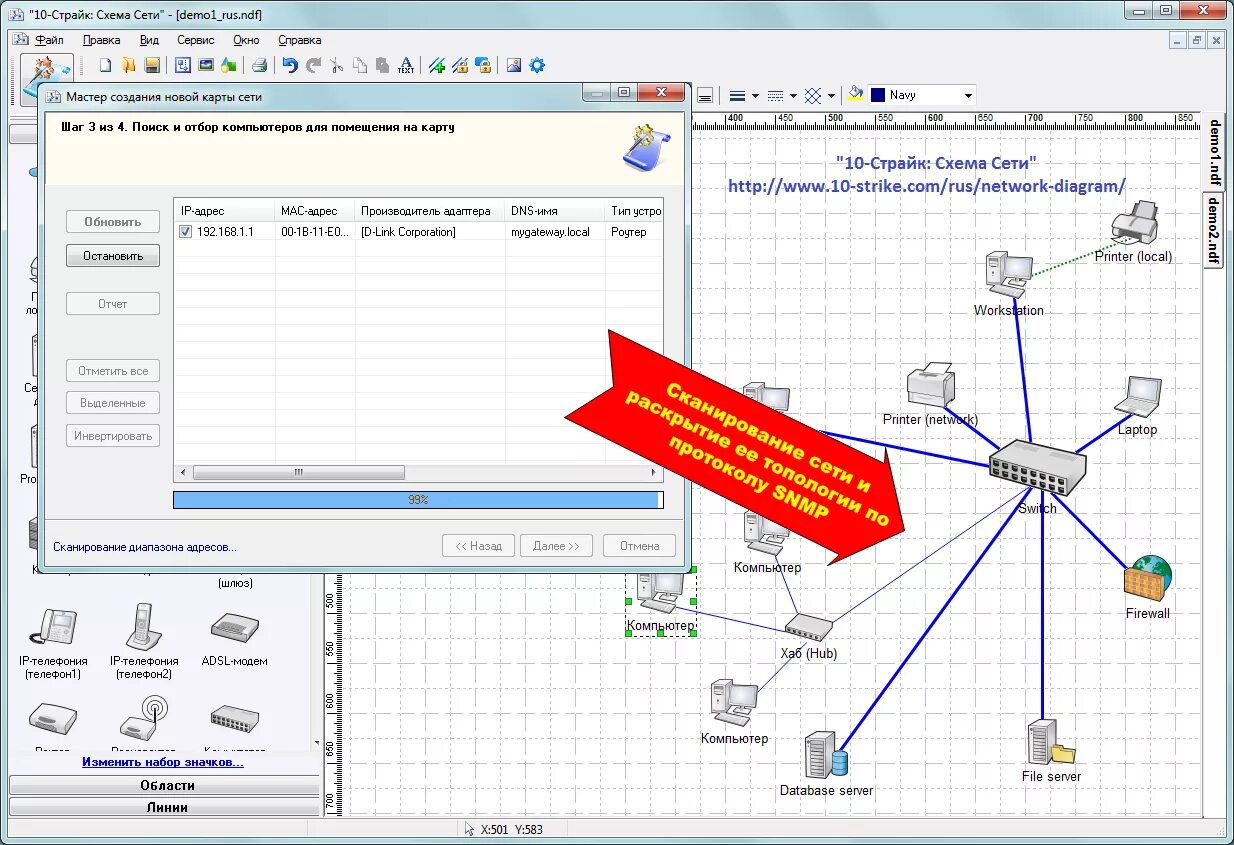Expand the line thickness dropdown arrow
This screenshot has height=845, width=1234.
click(755, 96)
